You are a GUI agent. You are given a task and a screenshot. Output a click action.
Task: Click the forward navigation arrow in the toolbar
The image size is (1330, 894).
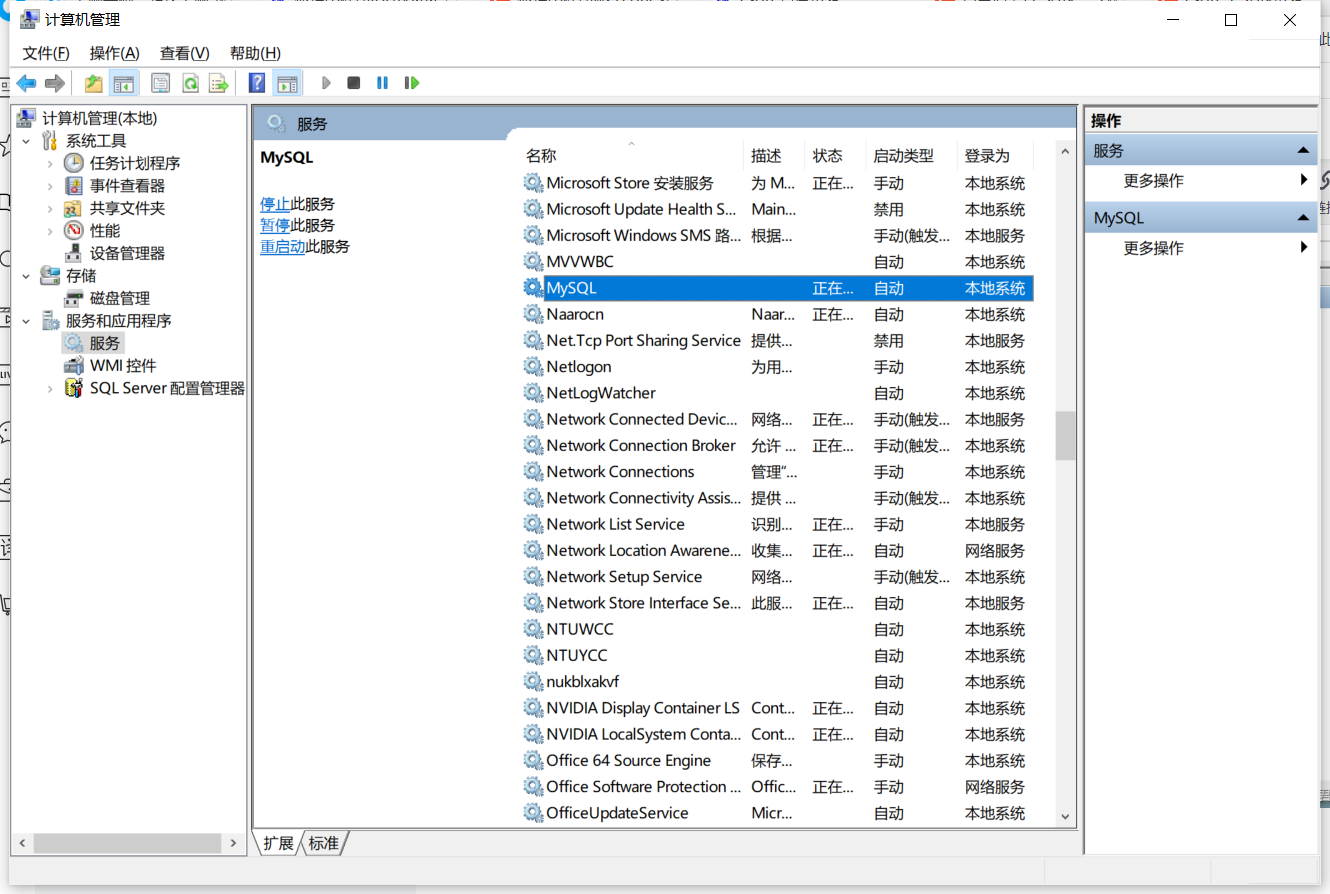click(x=57, y=82)
